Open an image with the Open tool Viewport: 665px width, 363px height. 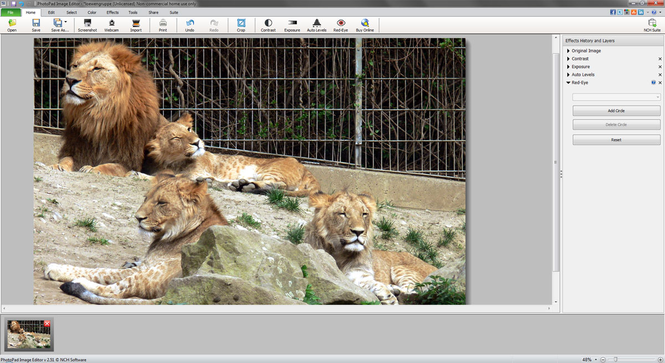pyautogui.click(x=12, y=25)
